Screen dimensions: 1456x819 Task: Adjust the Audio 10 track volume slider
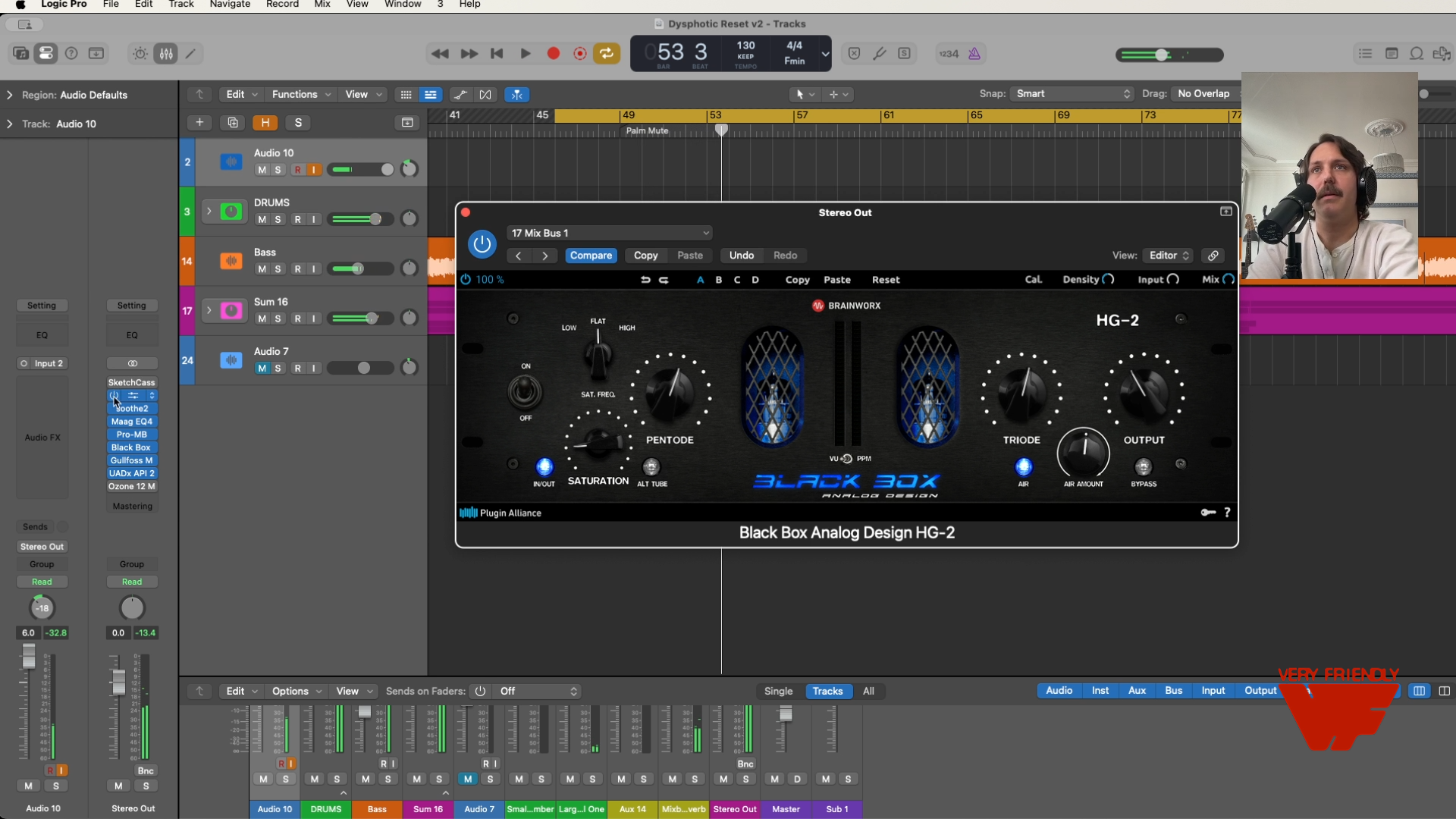(387, 170)
